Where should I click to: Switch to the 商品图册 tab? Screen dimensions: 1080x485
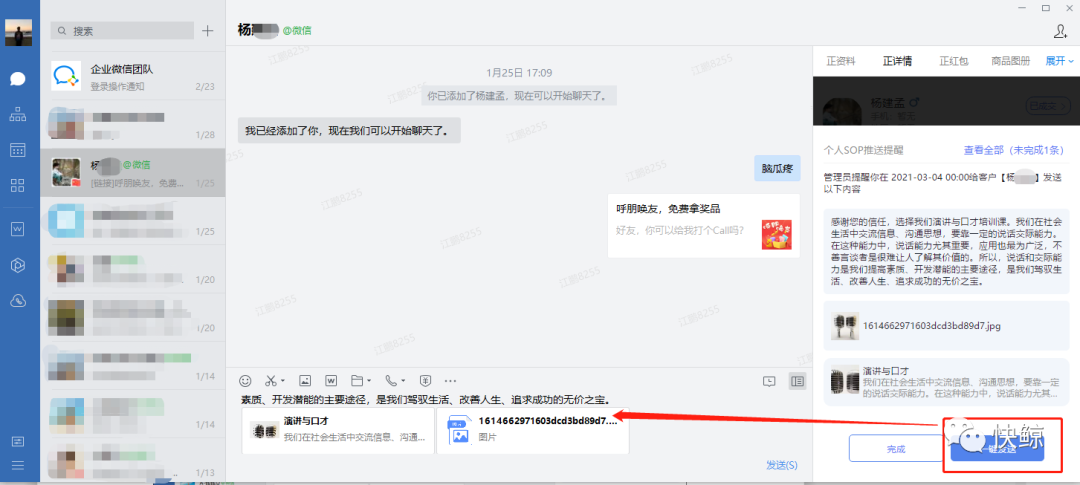(1010, 61)
